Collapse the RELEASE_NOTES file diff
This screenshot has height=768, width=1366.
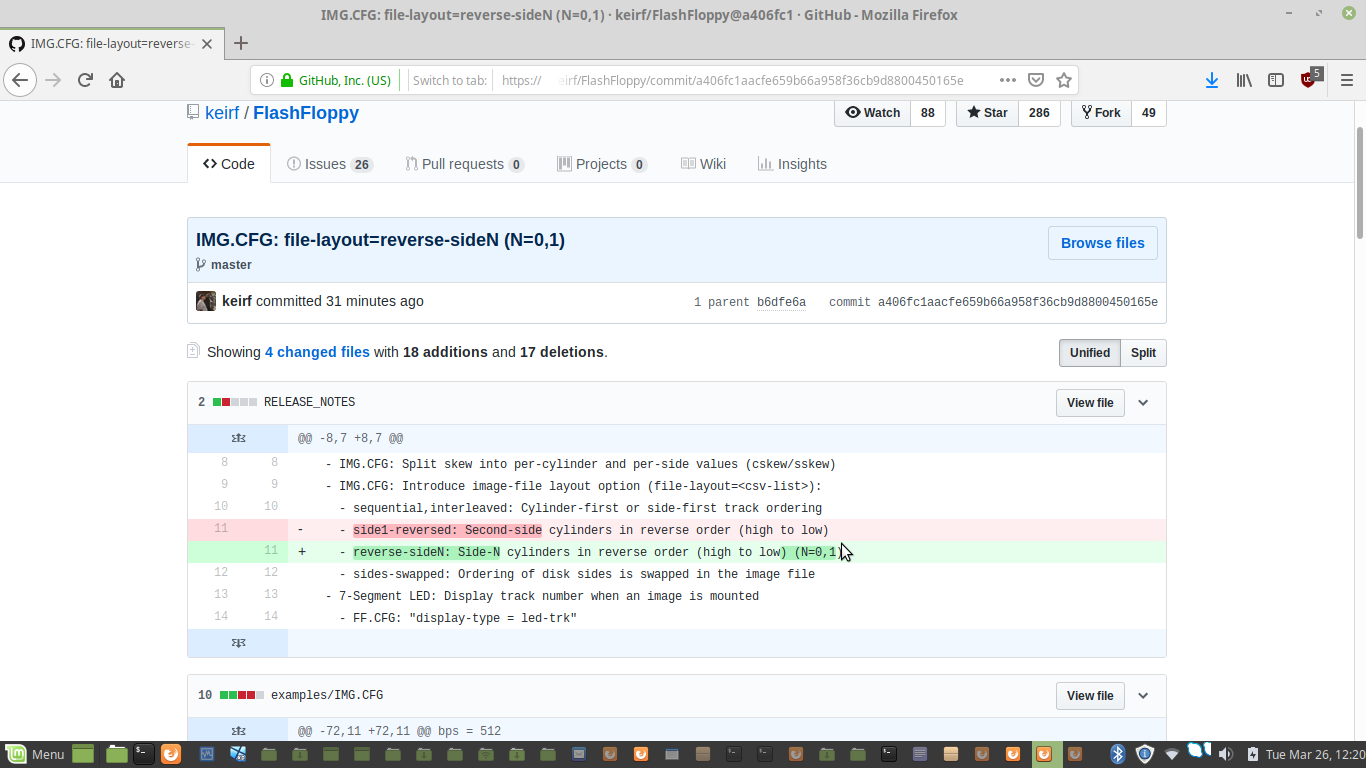(1143, 403)
